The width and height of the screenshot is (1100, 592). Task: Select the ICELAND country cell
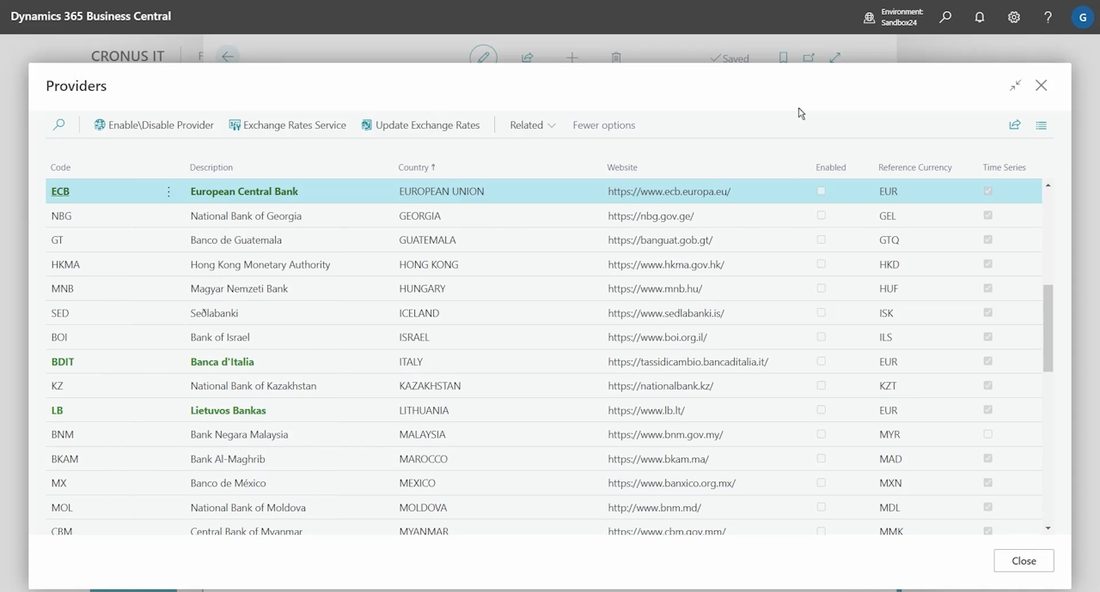tap(419, 313)
